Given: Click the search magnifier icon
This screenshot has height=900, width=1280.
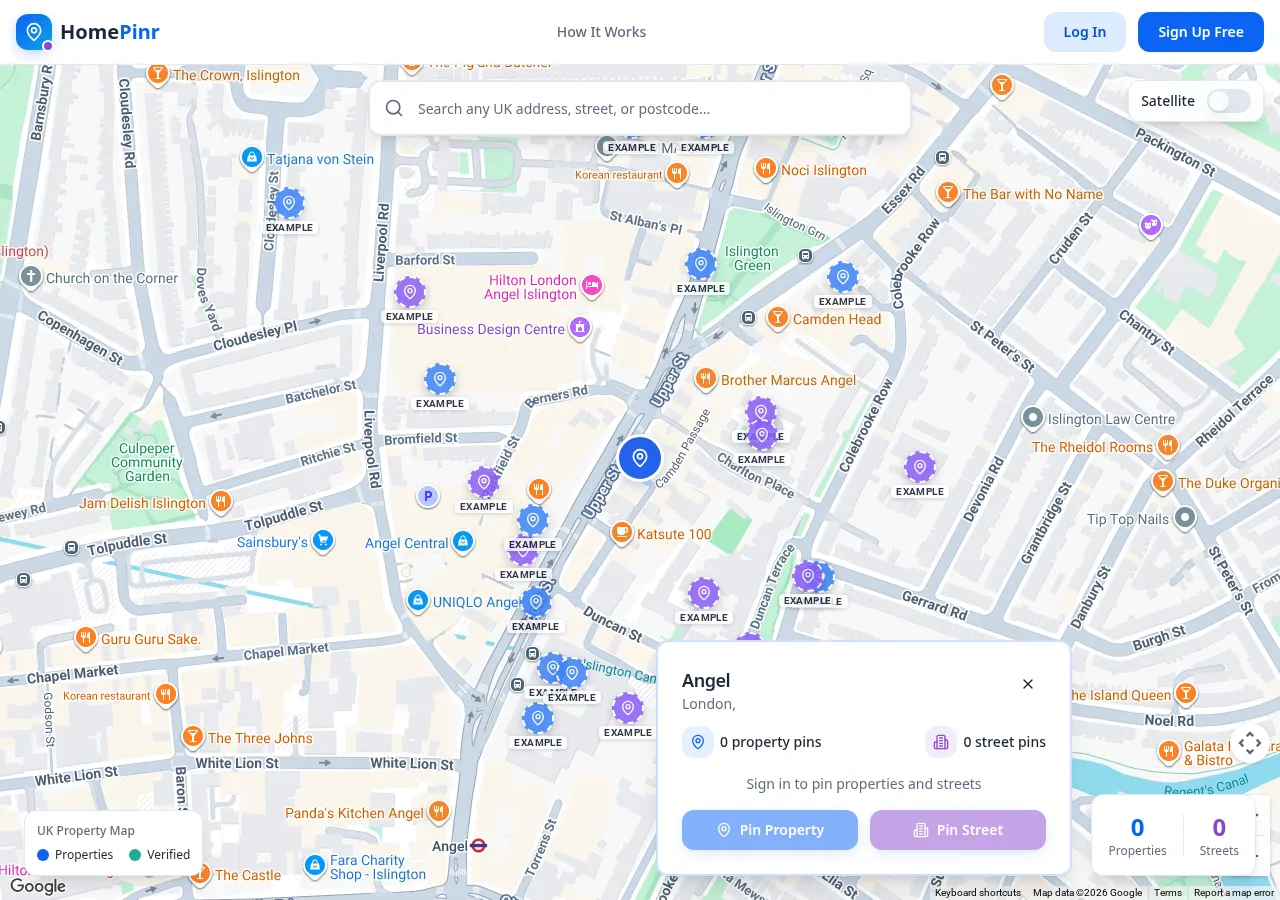Looking at the screenshot, I should [394, 108].
